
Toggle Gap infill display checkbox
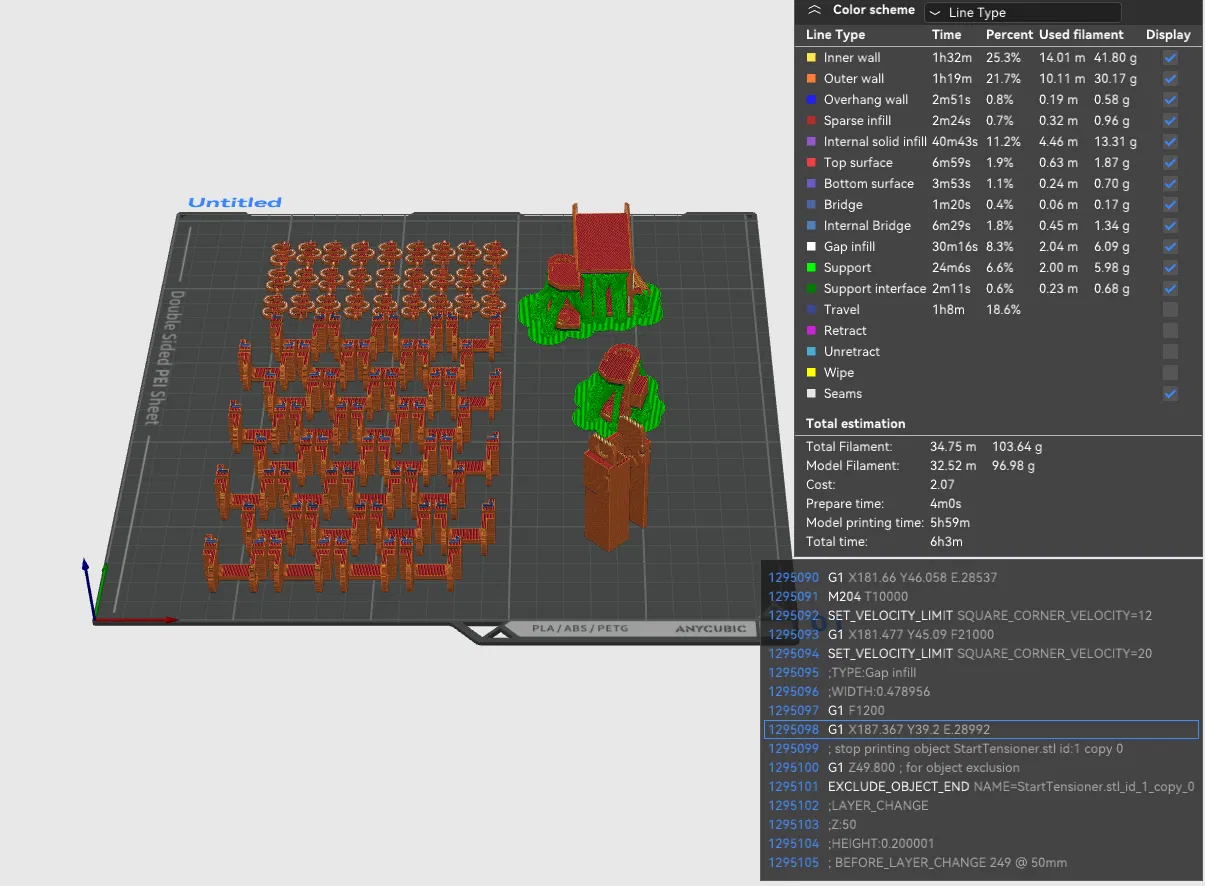tap(1170, 246)
